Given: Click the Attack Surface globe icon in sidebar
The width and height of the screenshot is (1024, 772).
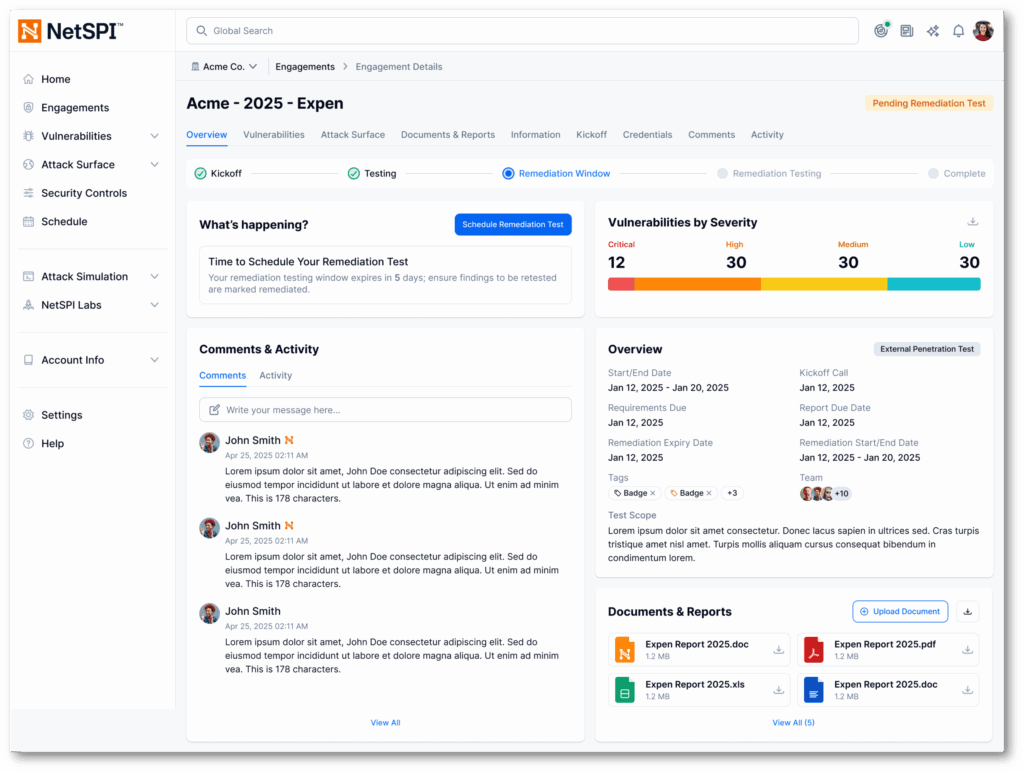Looking at the screenshot, I should point(28,165).
